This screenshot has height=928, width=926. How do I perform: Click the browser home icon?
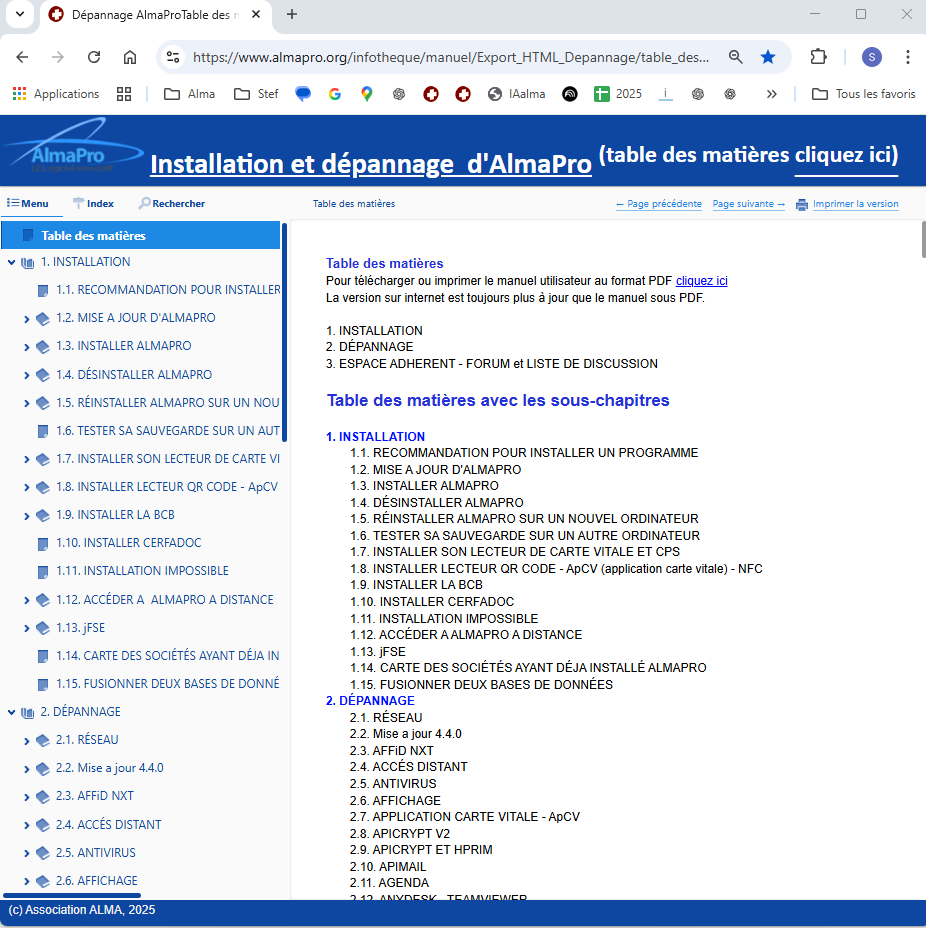130,57
